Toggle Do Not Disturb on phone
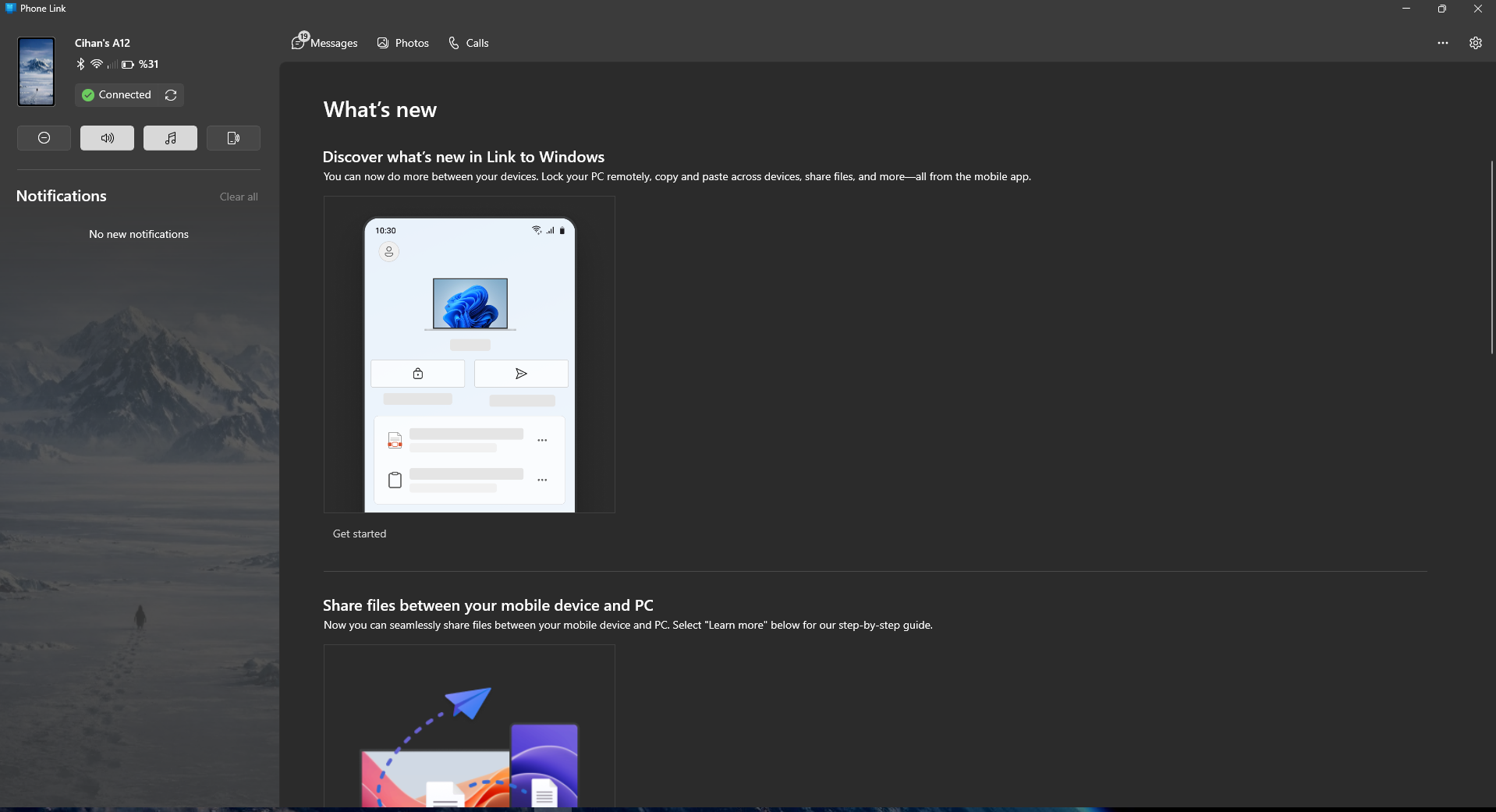Screen dimensions: 1496x812 (44, 138)
